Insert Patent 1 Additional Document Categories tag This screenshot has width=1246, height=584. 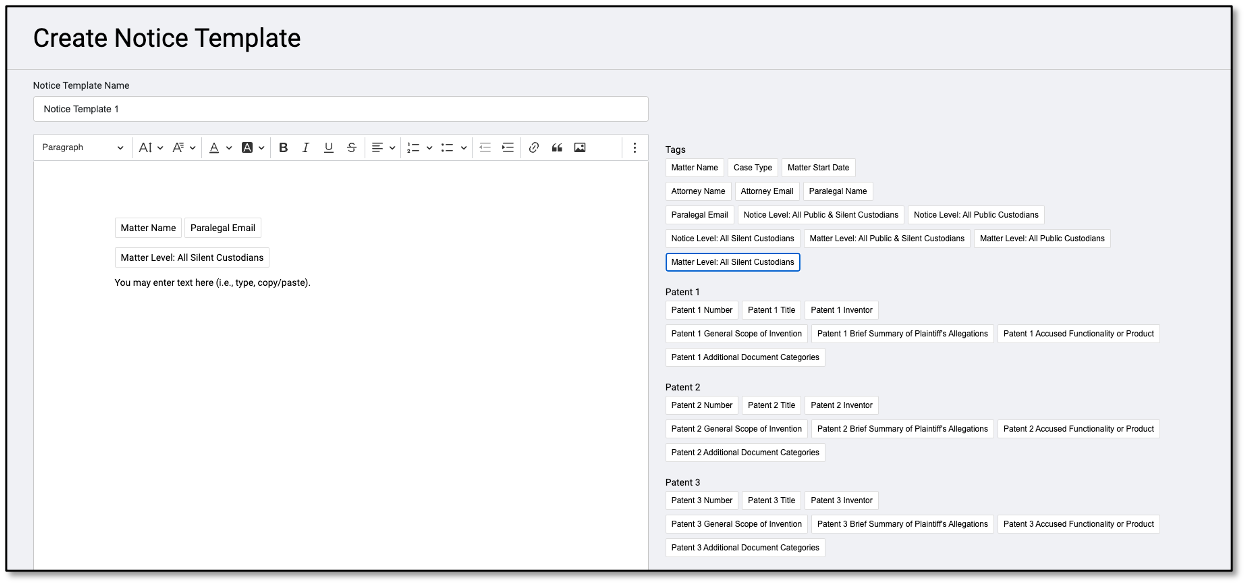pos(745,357)
